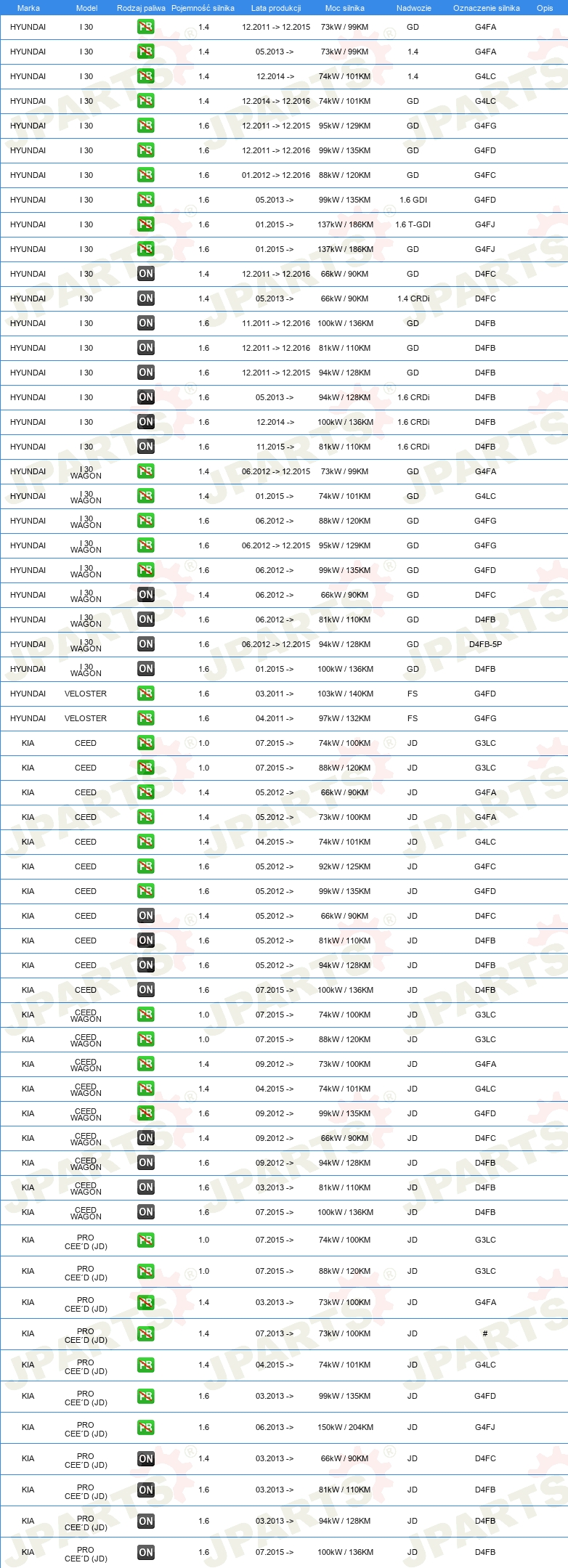Click the PB petrol icon in the Hyundai I 30 1.6 T-GDI row
The height and width of the screenshot is (1568, 568).
point(146,224)
